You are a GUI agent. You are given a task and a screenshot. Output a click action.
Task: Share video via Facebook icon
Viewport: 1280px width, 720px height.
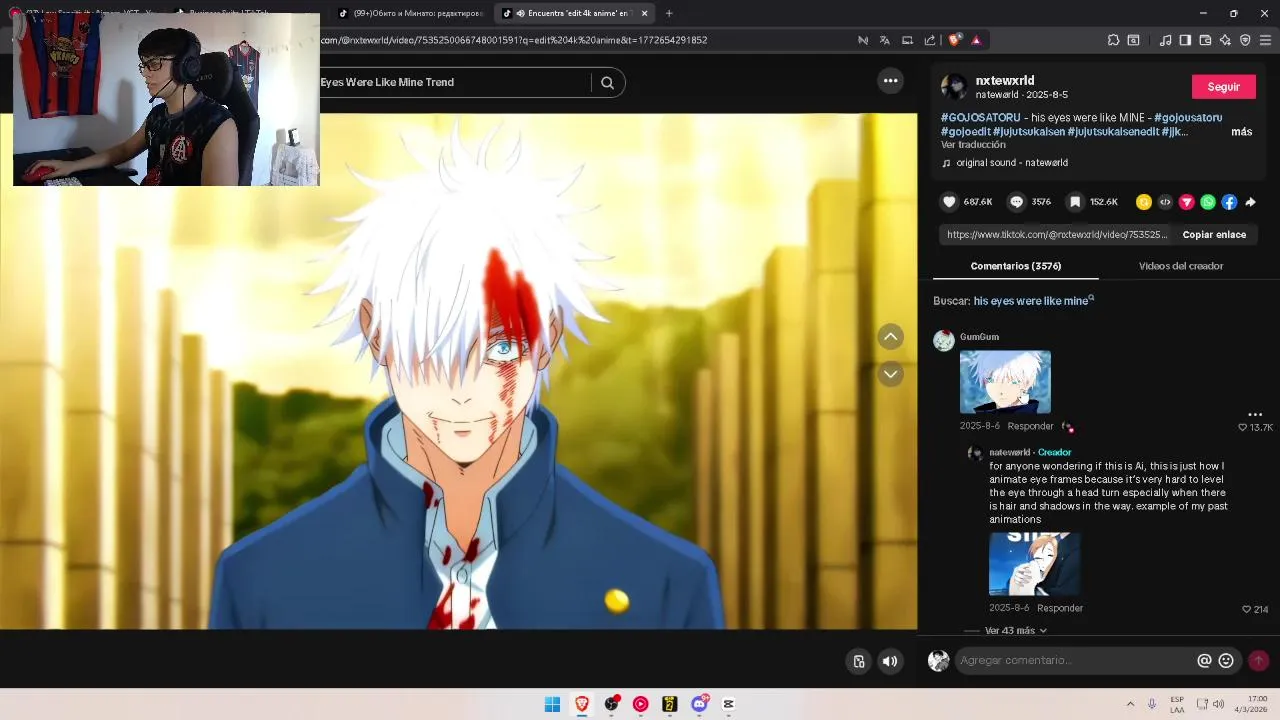click(1229, 202)
